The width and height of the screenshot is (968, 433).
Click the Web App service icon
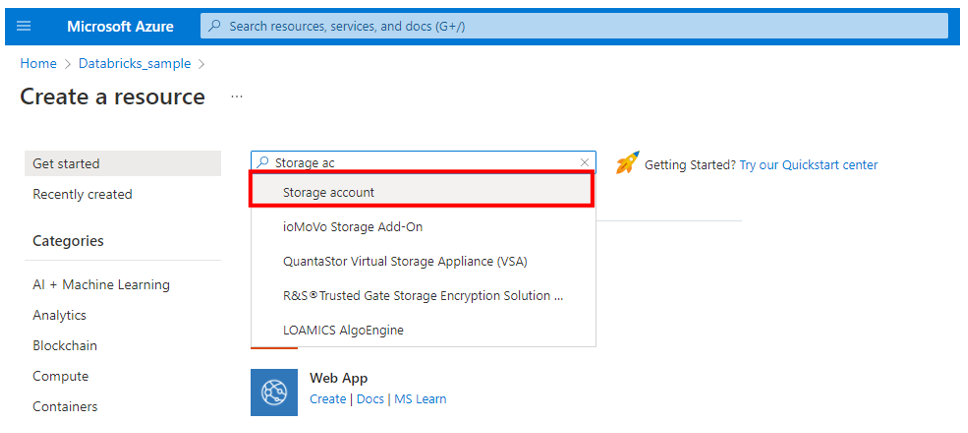tap(274, 392)
